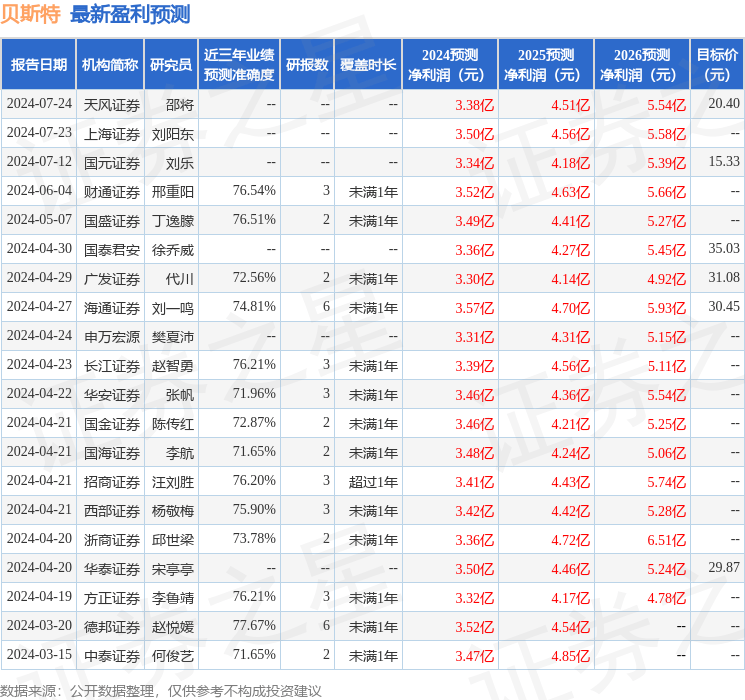Click the 目标价 column header
The image size is (745, 700).
pyautogui.click(x=717, y=64)
